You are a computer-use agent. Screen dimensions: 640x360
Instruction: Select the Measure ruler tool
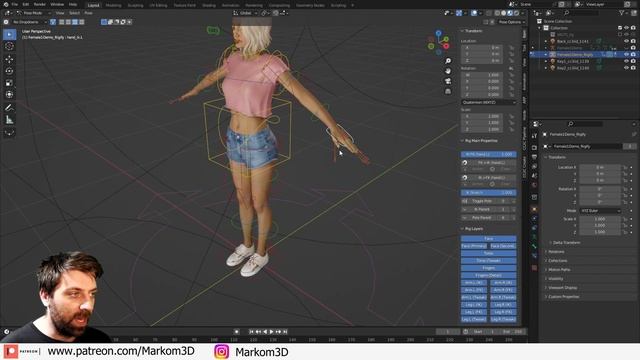9,120
